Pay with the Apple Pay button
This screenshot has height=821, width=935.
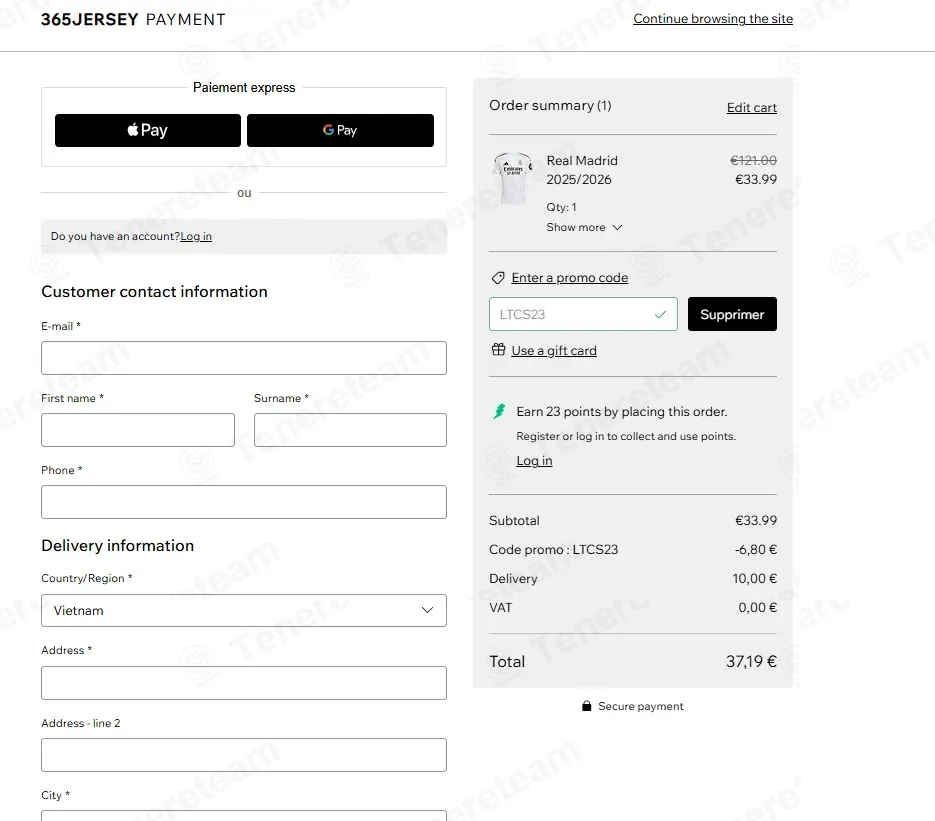[x=148, y=130]
